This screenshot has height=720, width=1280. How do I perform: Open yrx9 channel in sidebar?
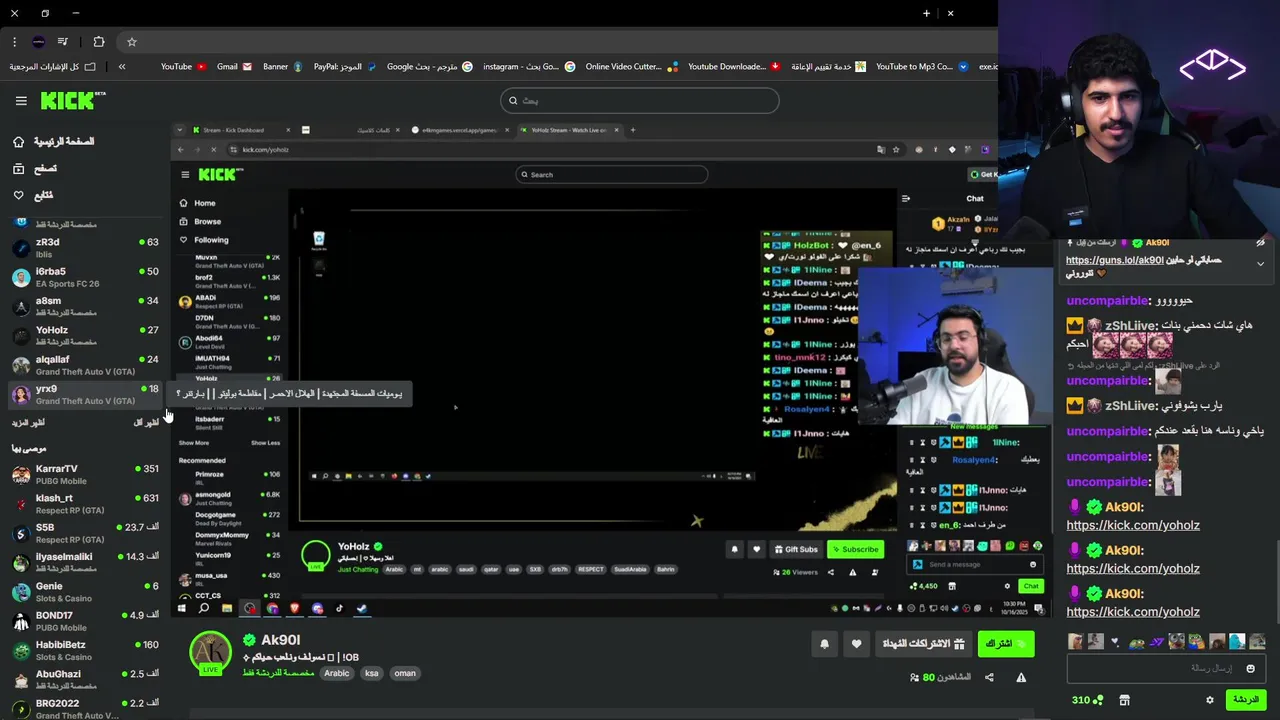84,394
